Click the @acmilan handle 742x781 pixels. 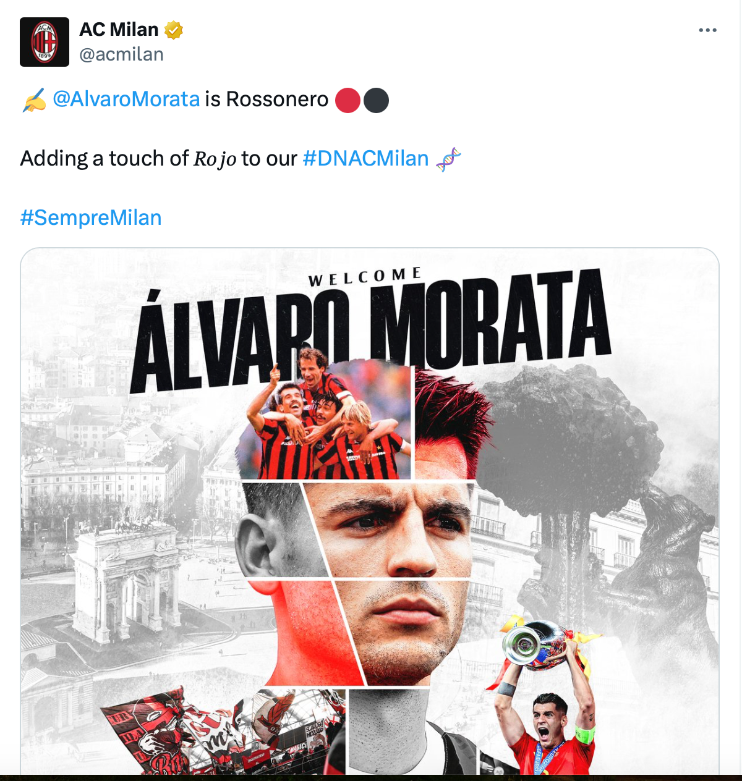[121, 54]
